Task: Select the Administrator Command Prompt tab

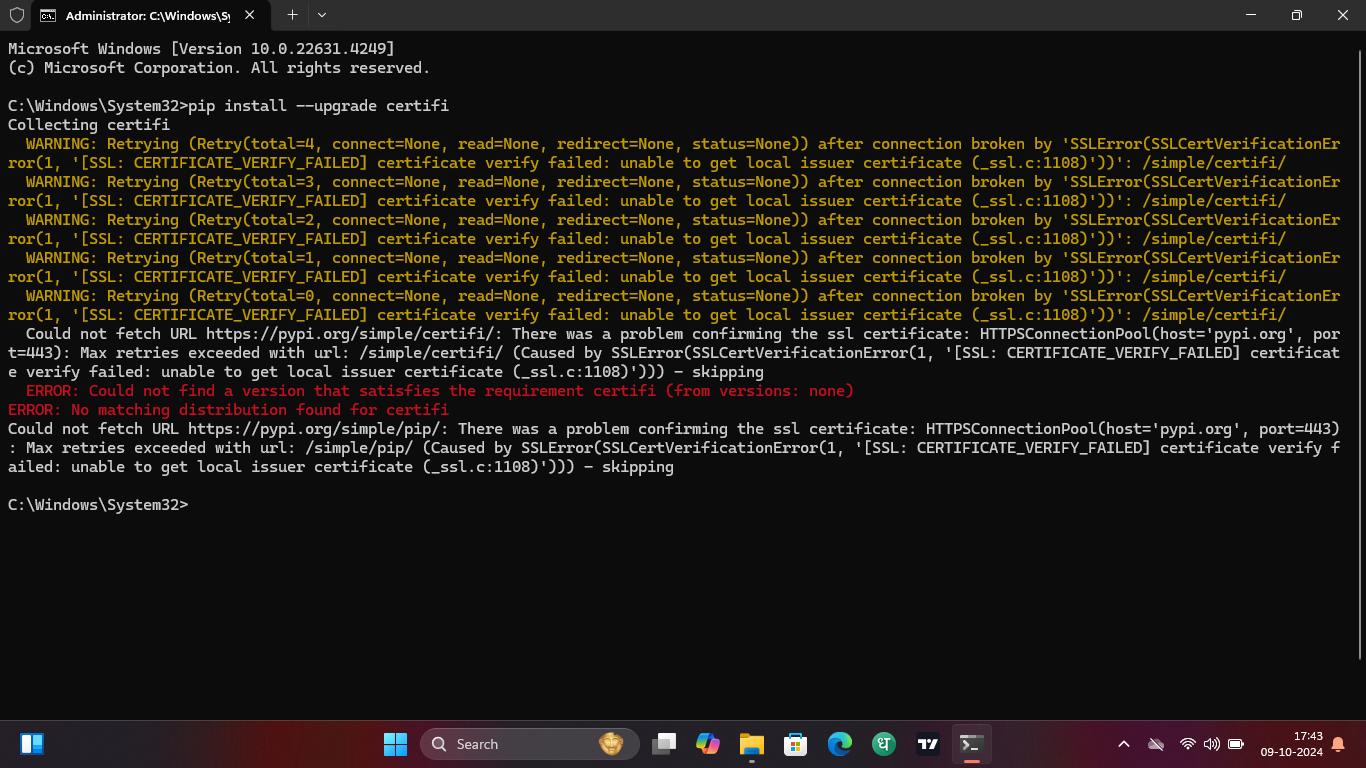Action: (x=140, y=15)
